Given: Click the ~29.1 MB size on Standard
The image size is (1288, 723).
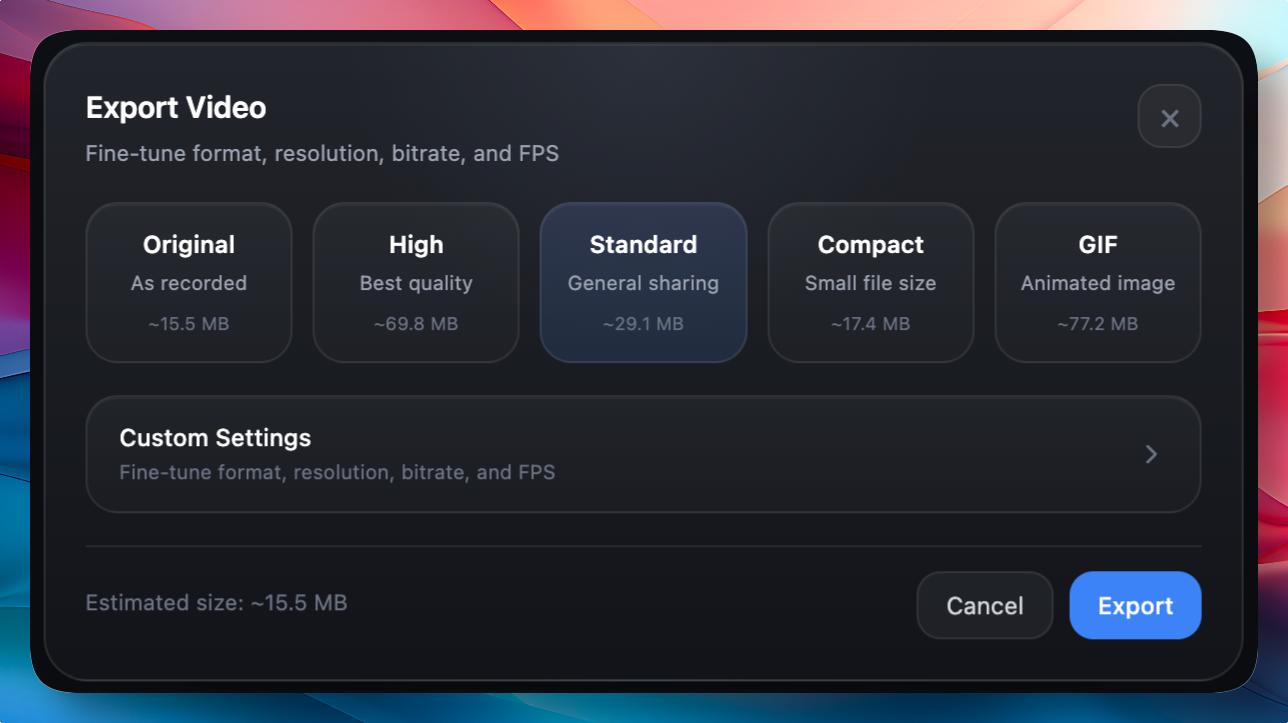Looking at the screenshot, I should click(x=643, y=324).
